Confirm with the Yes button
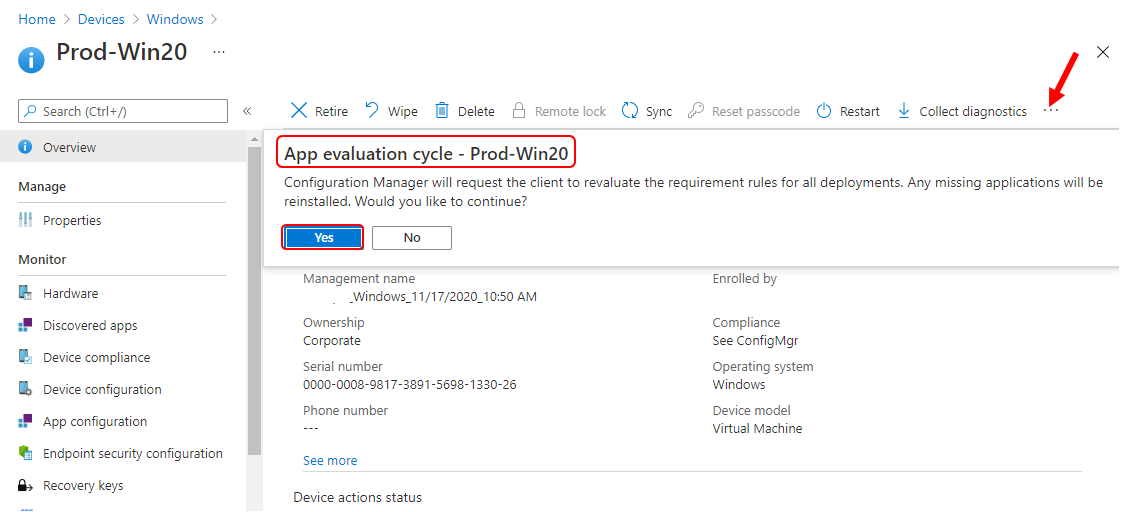The width and height of the screenshot is (1121, 512). click(324, 237)
